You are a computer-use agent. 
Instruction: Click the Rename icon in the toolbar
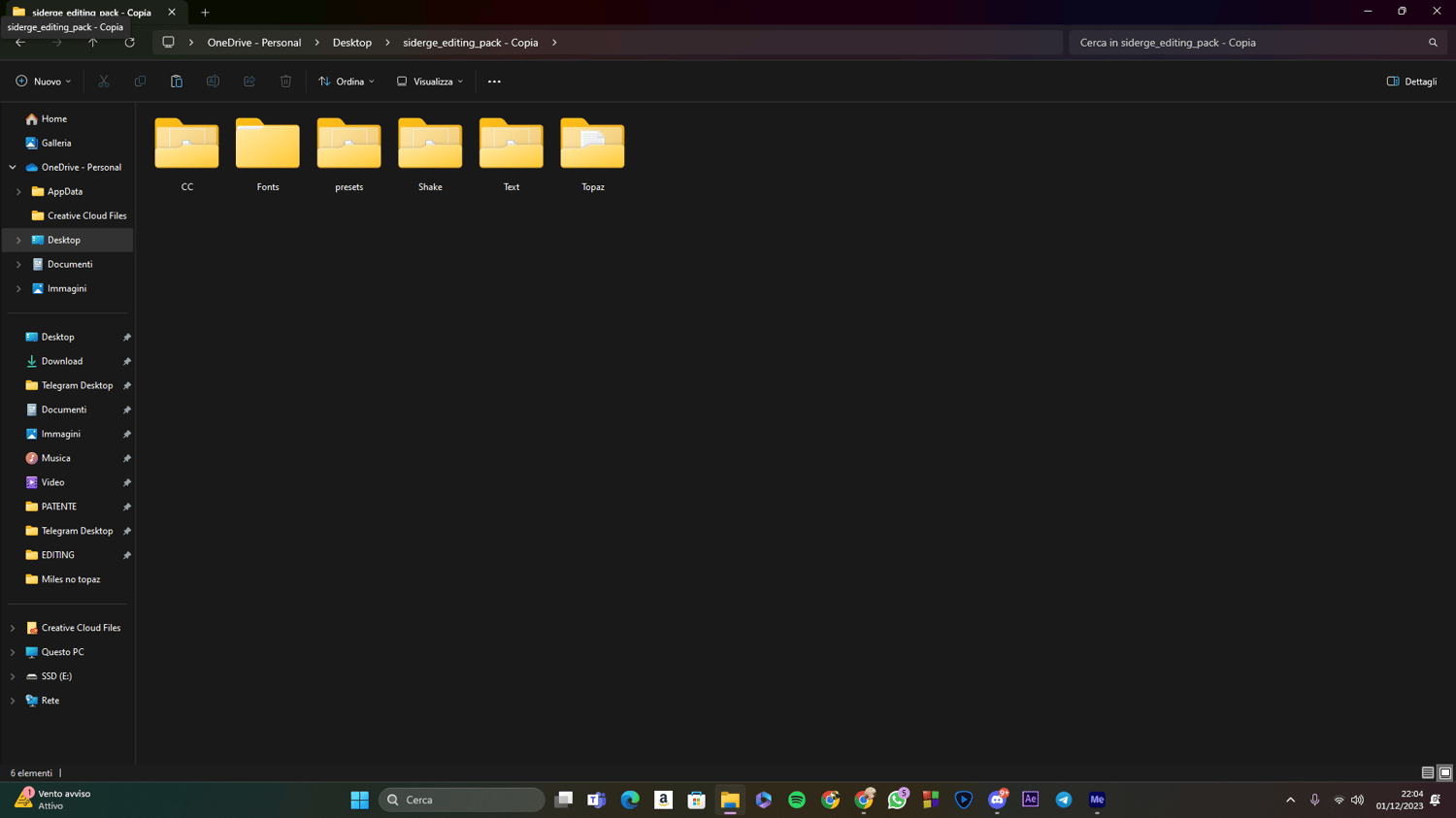(x=213, y=82)
